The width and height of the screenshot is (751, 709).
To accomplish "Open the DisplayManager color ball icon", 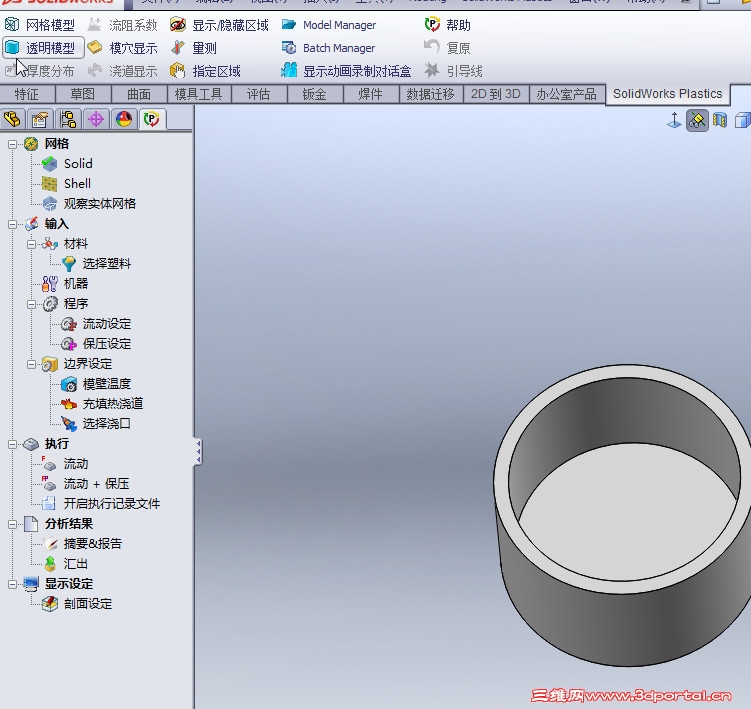I will 124,119.
